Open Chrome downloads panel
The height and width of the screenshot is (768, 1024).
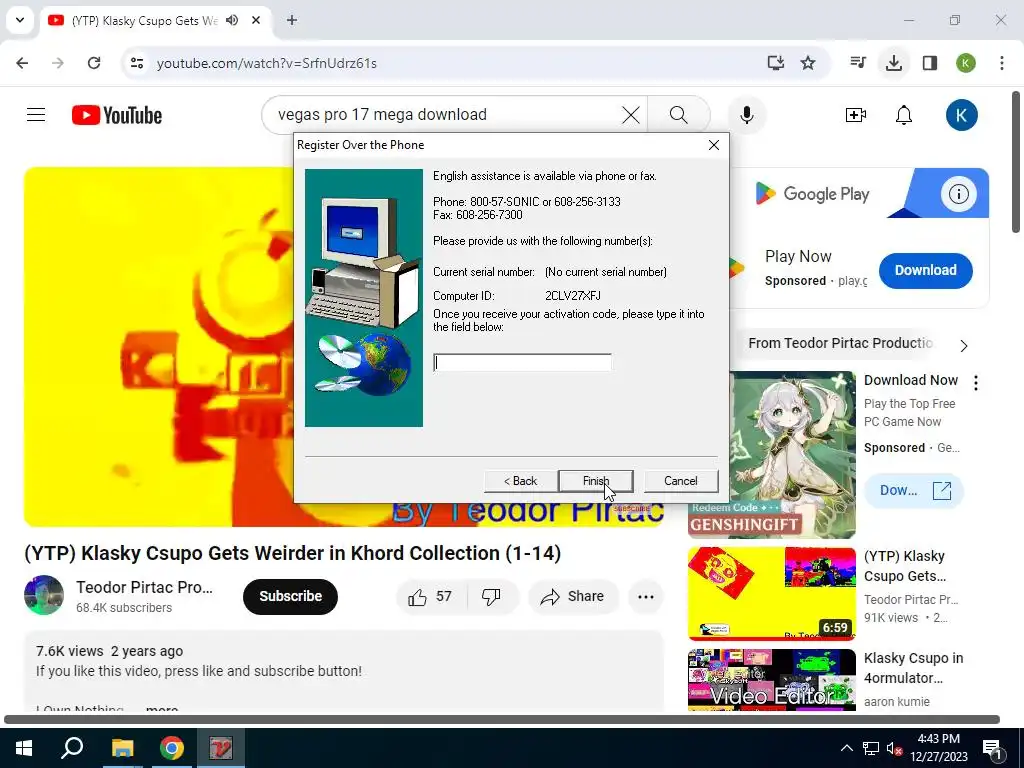893,63
